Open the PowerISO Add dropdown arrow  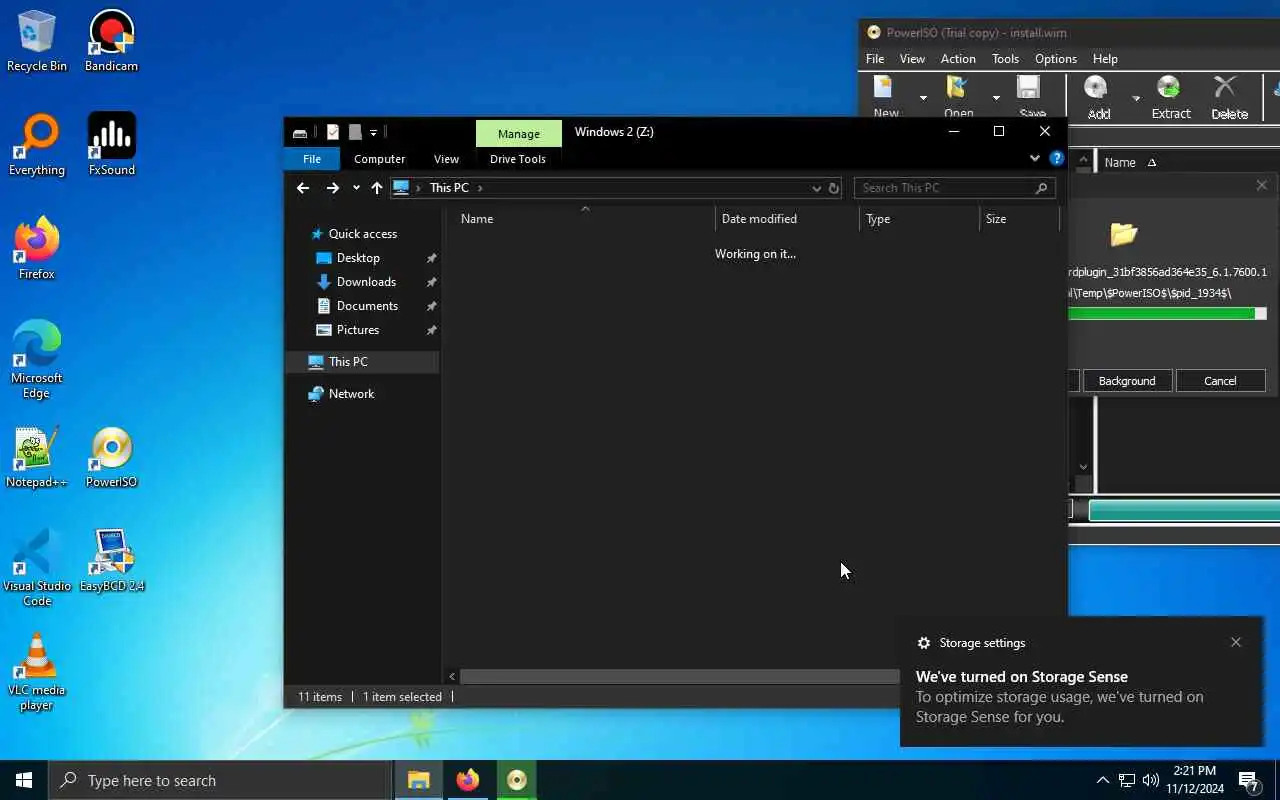(1136, 97)
